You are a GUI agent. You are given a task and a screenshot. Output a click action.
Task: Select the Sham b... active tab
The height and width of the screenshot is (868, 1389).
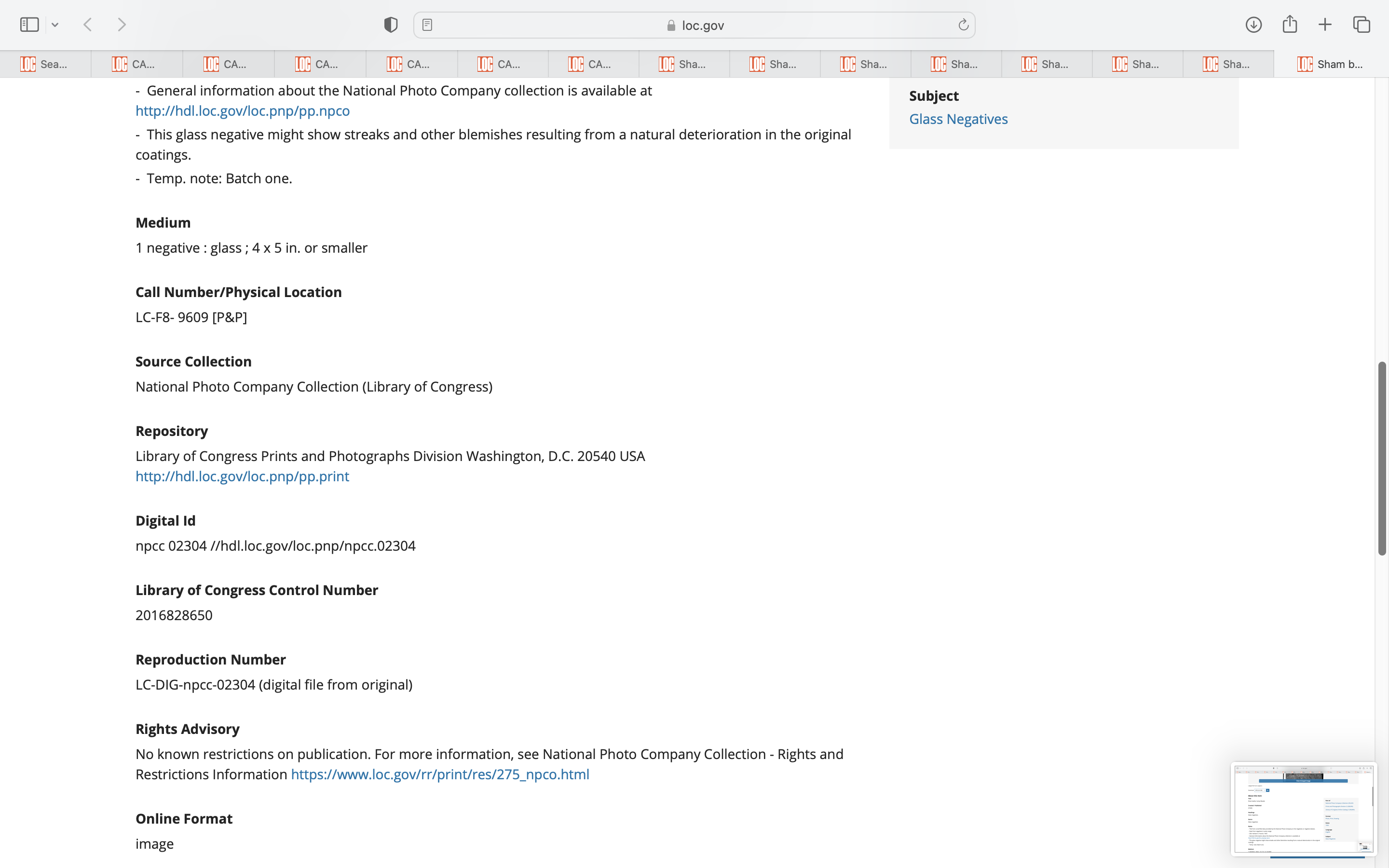tap(1331, 64)
